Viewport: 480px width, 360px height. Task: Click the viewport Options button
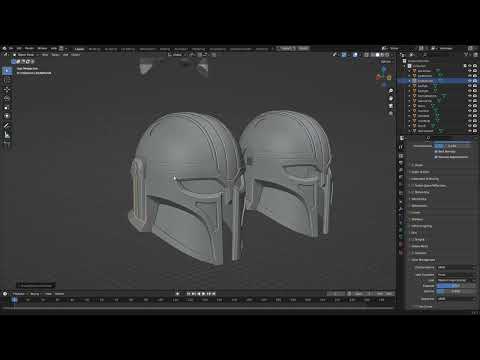pyautogui.click(x=386, y=62)
